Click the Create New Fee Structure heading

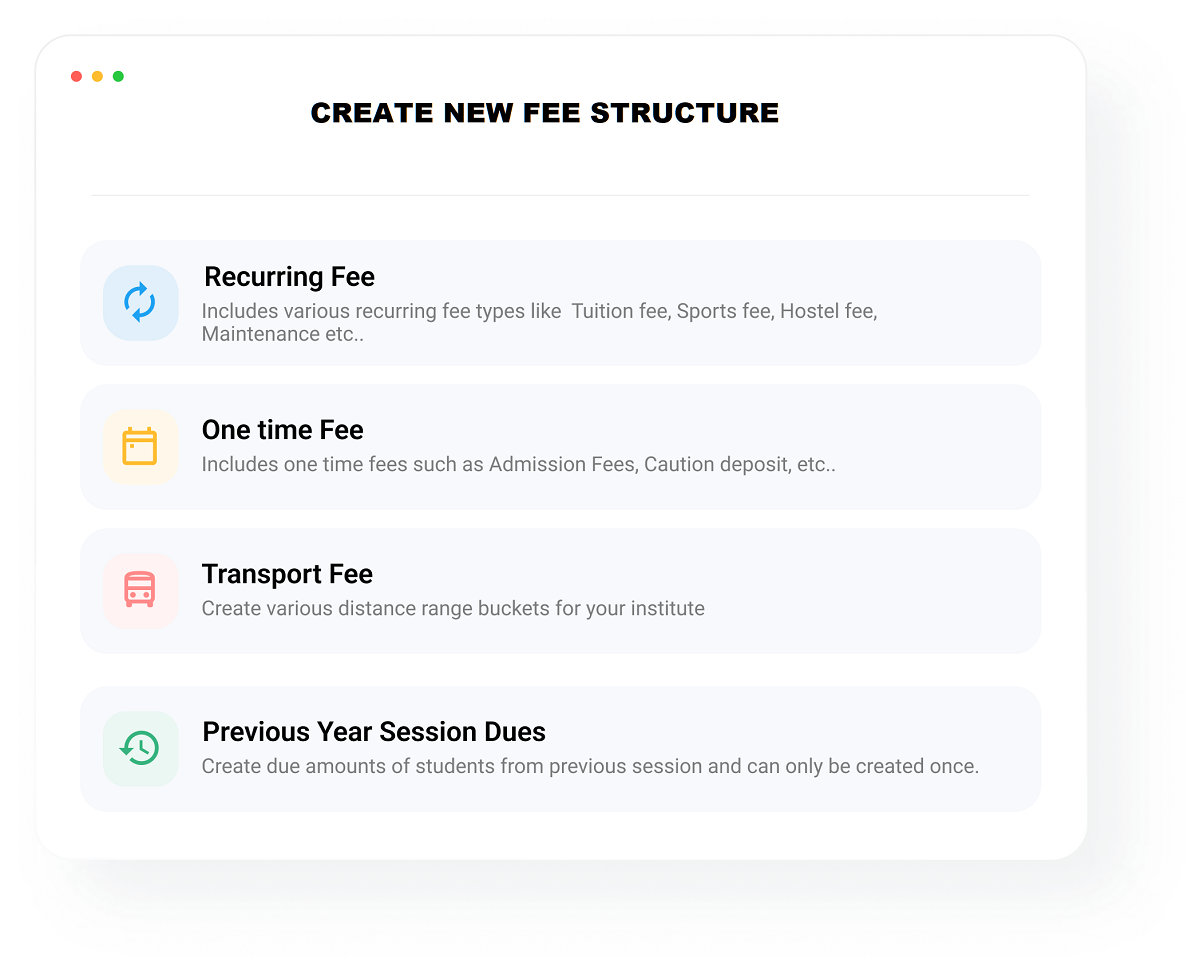pos(545,113)
